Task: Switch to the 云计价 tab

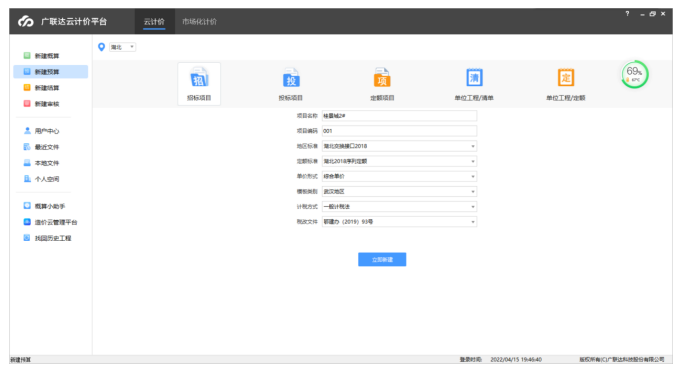Action: [154, 21]
